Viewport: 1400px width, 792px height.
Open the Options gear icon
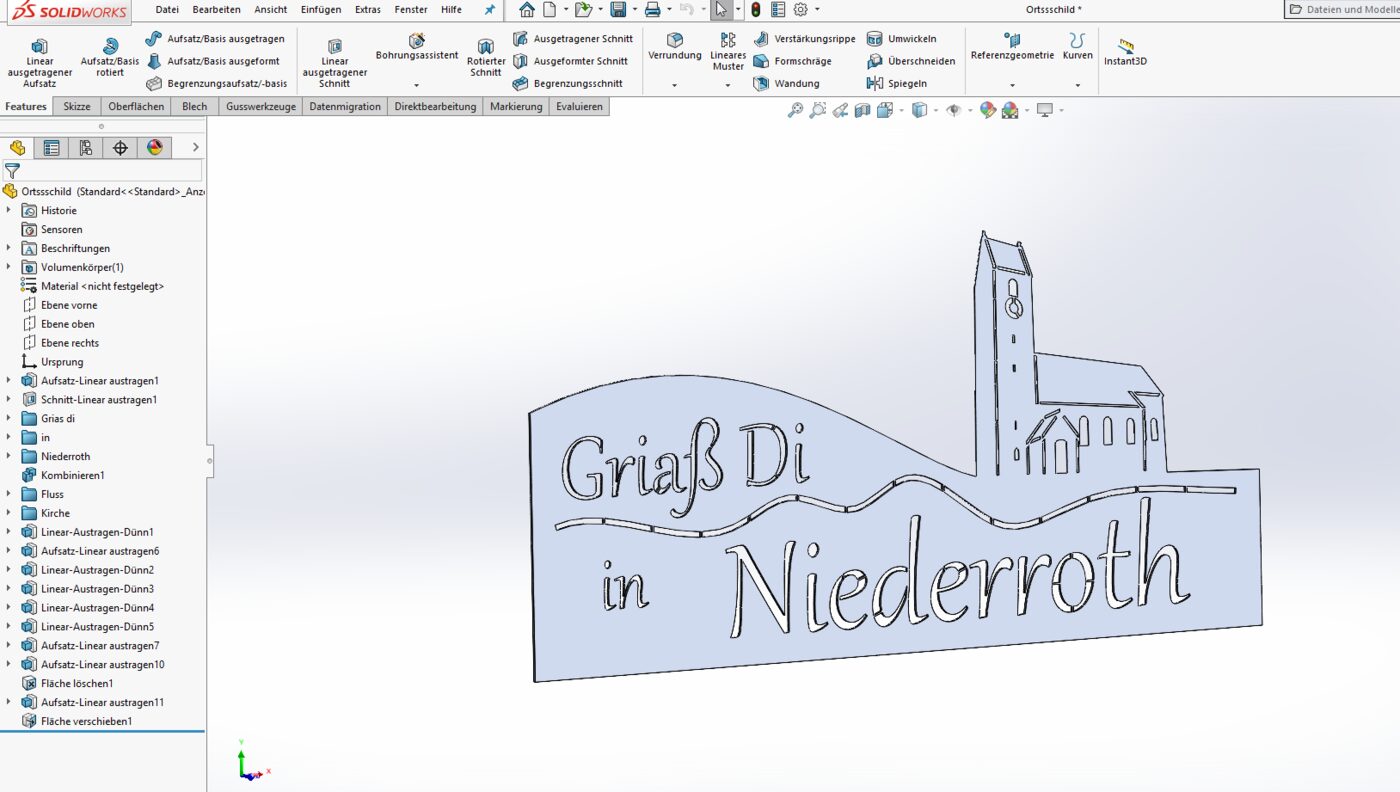pyautogui.click(x=800, y=10)
